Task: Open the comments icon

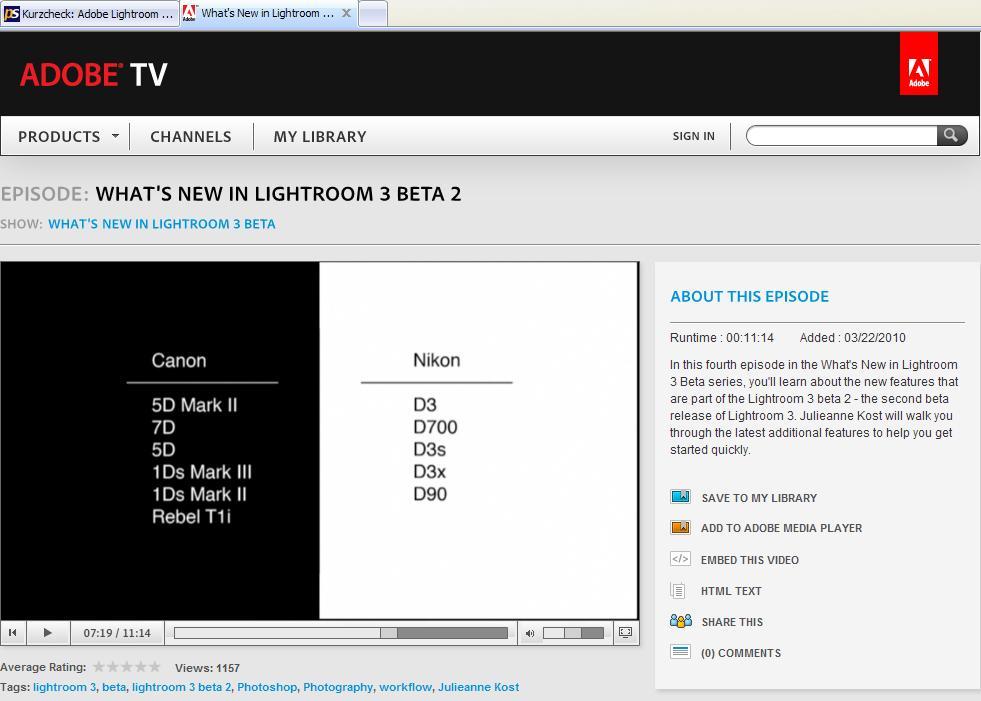Action: [680, 652]
